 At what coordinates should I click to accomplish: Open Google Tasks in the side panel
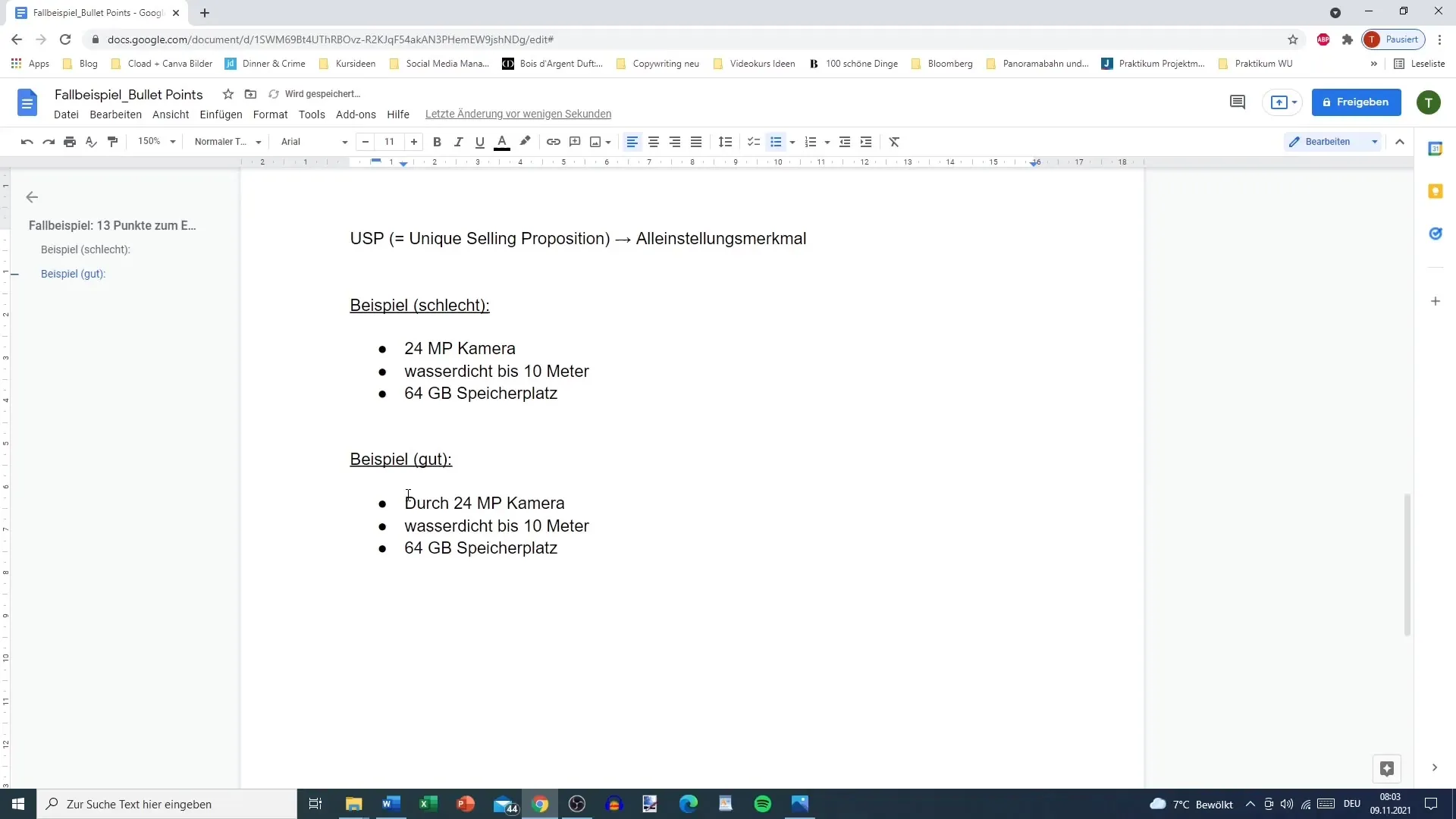pyautogui.click(x=1436, y=234)
